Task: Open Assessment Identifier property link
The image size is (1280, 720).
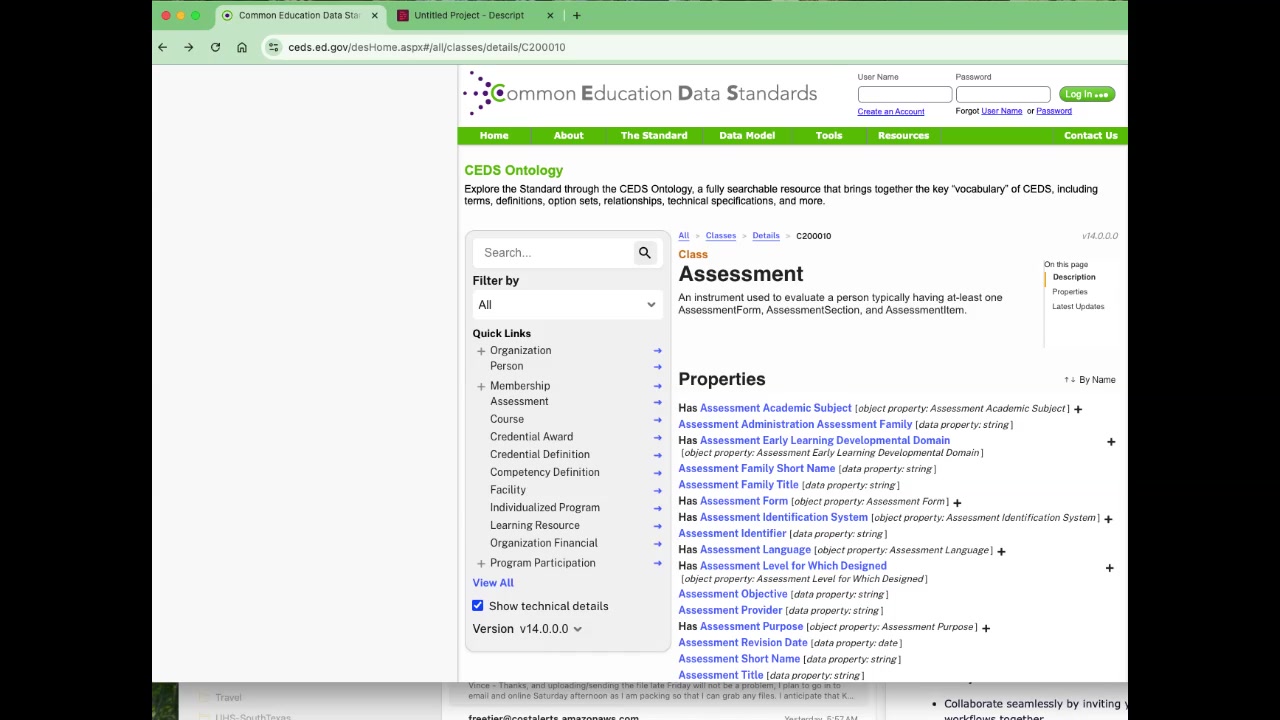Action: coord(732,534)
